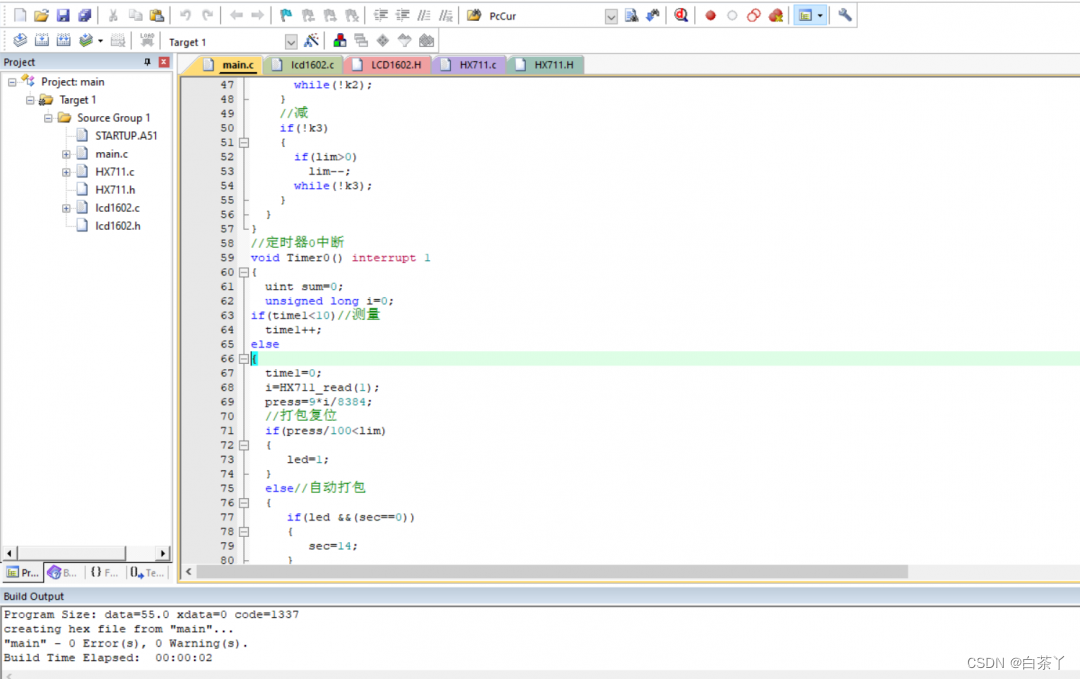
Task: Select STARTUP.A51 in project tree
Action: 126,136
